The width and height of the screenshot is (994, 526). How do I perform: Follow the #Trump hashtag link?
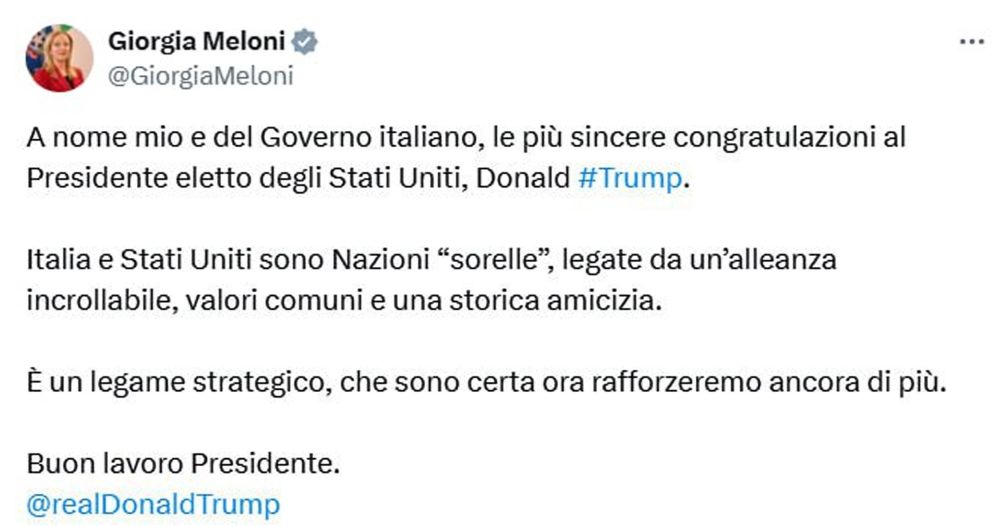click(x=633, y=177)
